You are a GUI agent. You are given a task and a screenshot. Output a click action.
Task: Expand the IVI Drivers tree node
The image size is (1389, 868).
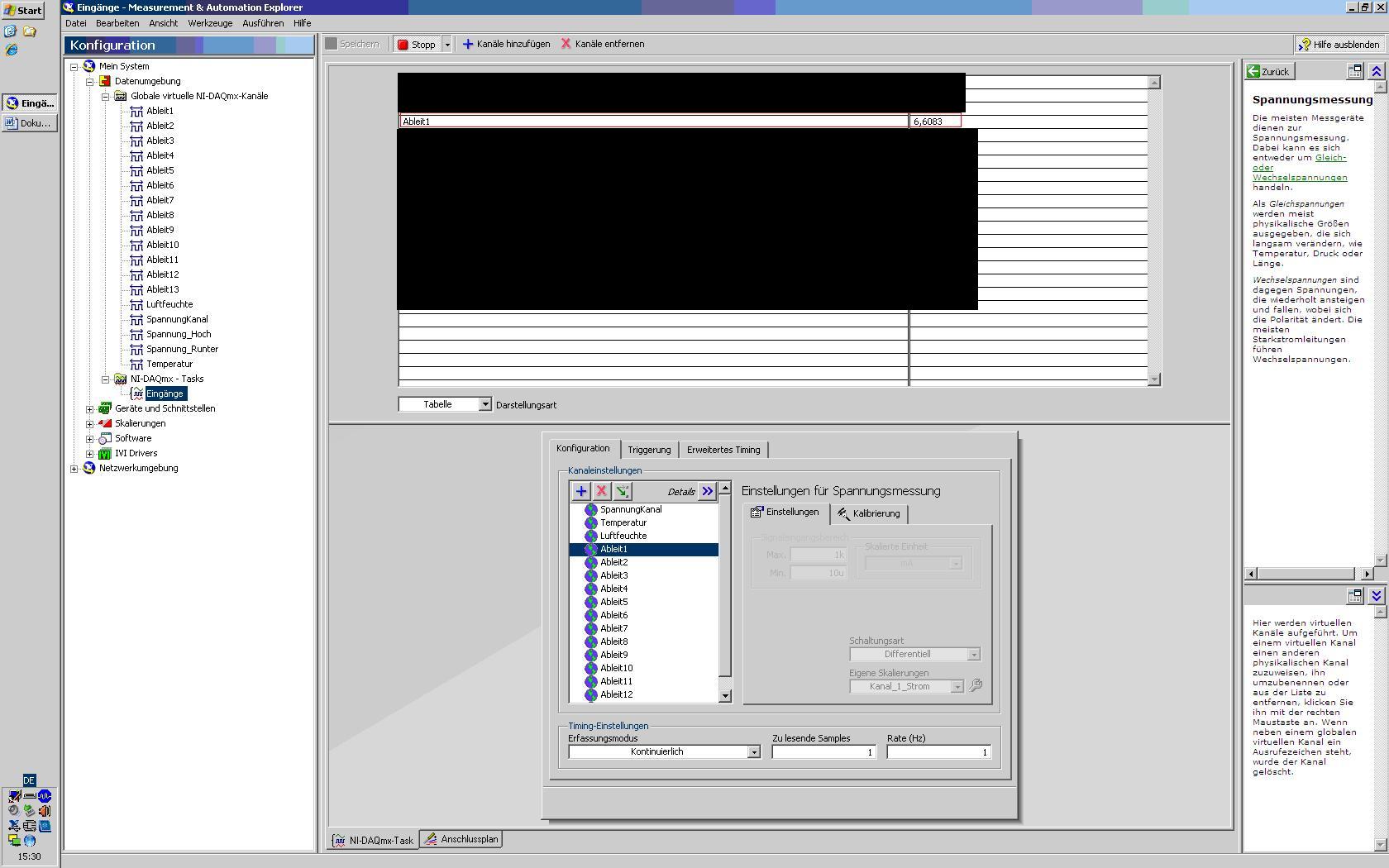pos(90,453)
